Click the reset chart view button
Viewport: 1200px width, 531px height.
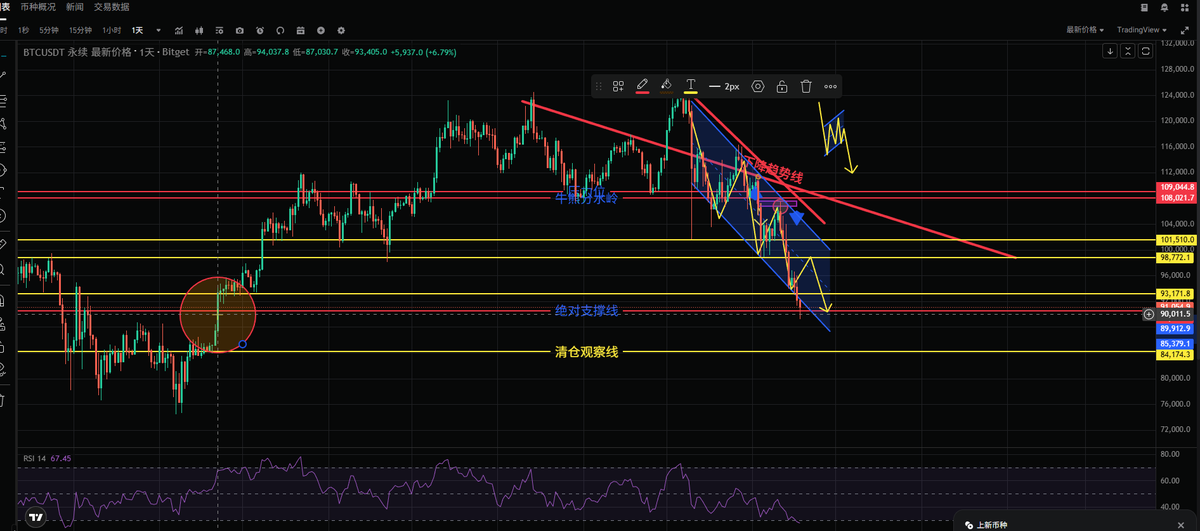[1145, 51]
